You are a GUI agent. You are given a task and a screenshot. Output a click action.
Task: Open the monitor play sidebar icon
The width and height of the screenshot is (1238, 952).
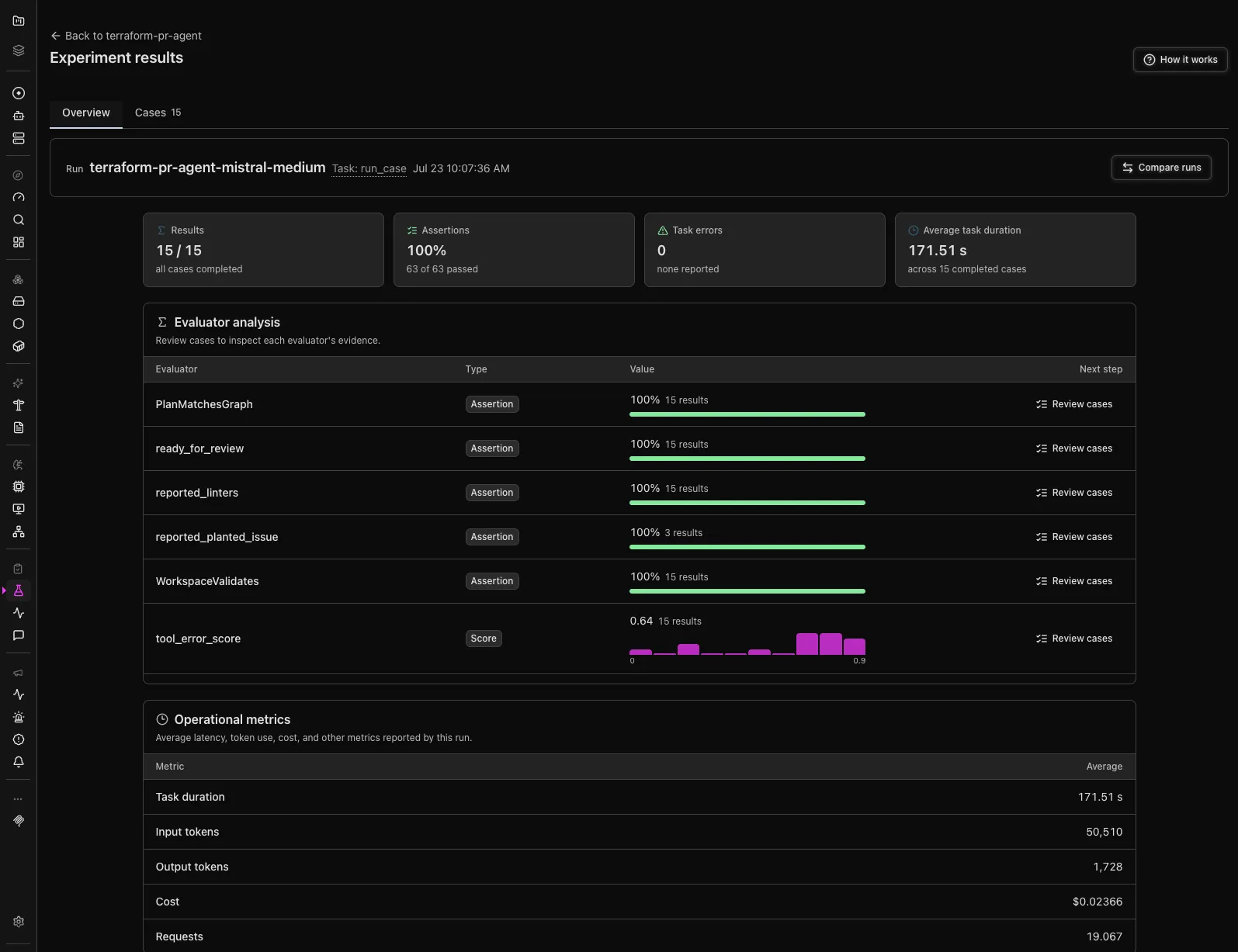[x=19, y=509]
